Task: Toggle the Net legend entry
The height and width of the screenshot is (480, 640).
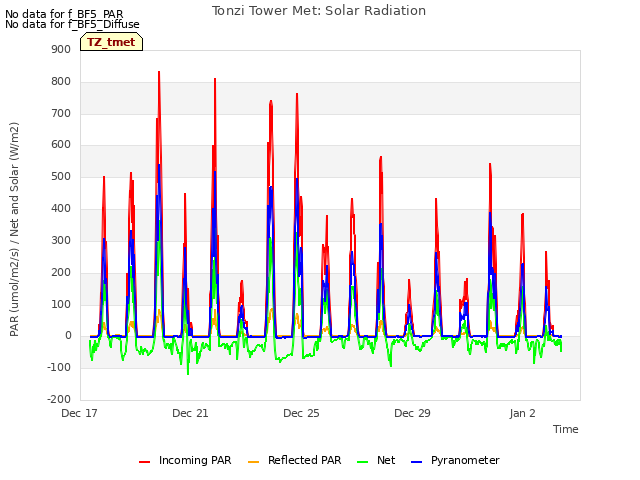Action: click(x=376, y=460)
